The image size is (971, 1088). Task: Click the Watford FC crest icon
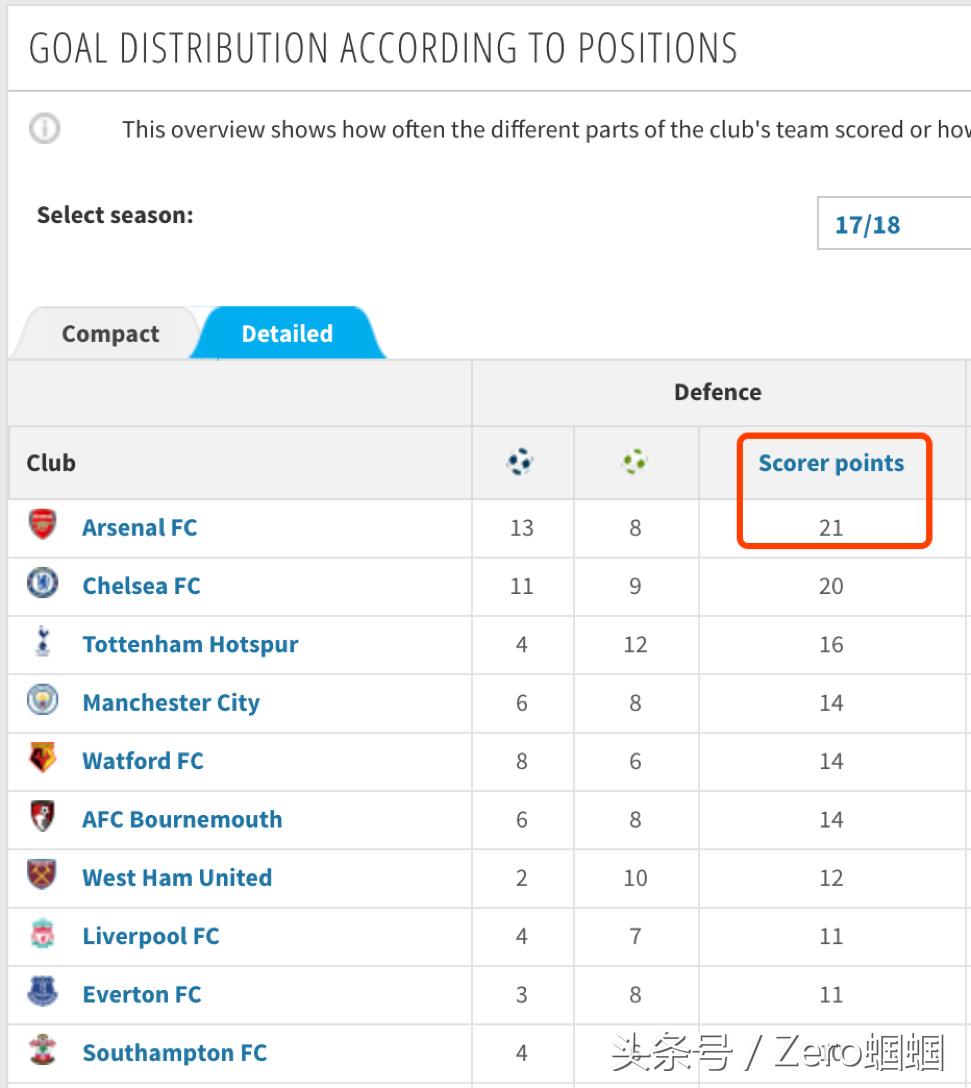point(42,759)
